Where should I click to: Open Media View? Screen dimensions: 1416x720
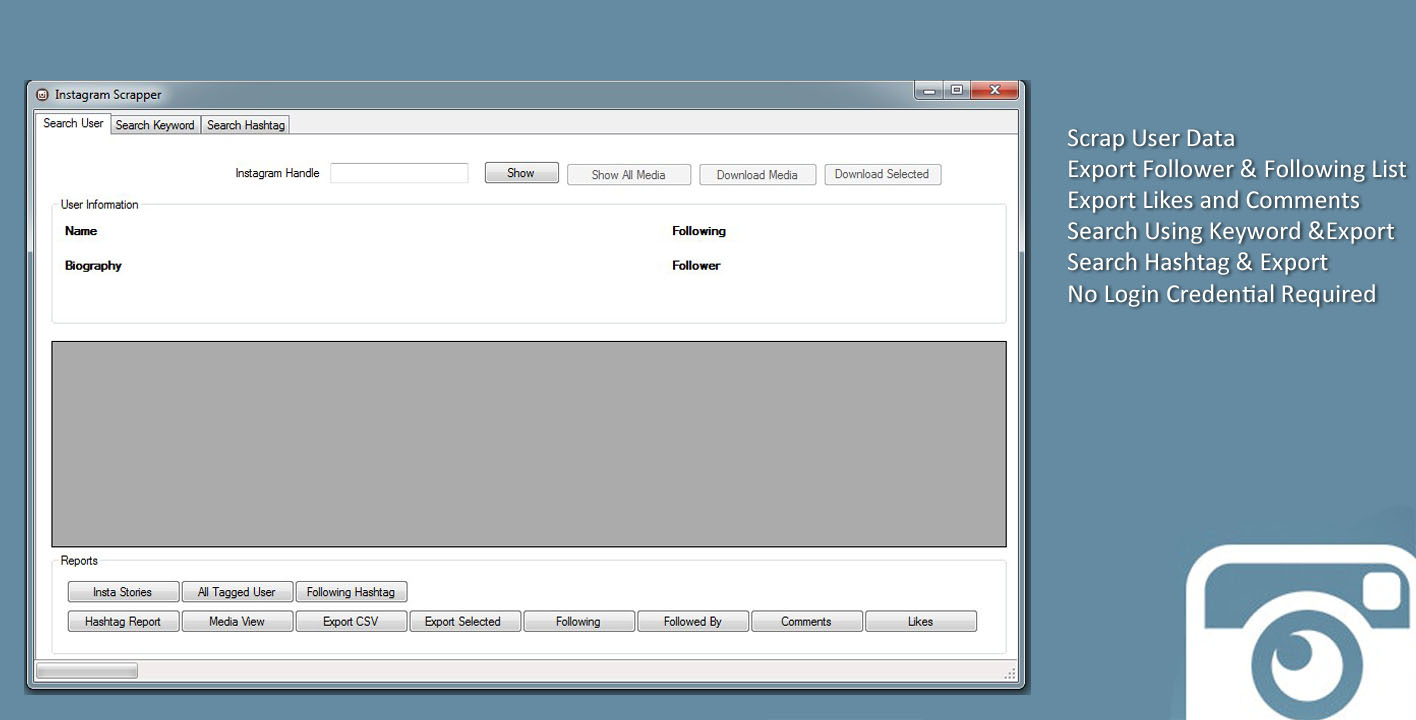[x=237, y=621]
